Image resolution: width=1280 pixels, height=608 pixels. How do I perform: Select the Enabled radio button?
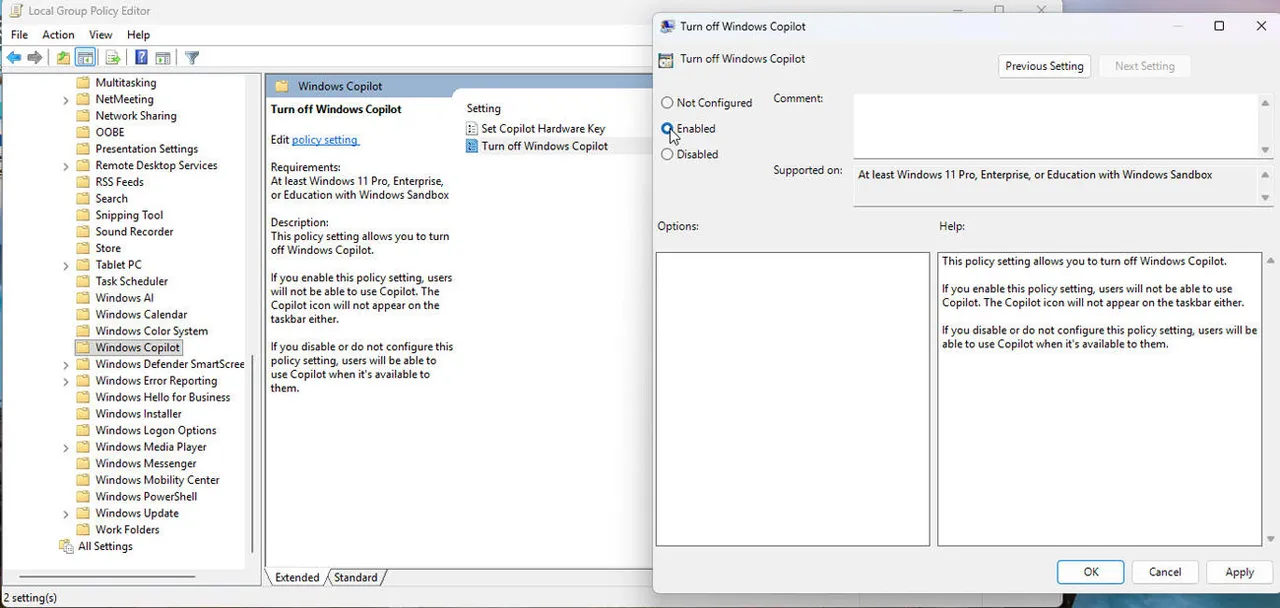[x=667, y=128]
